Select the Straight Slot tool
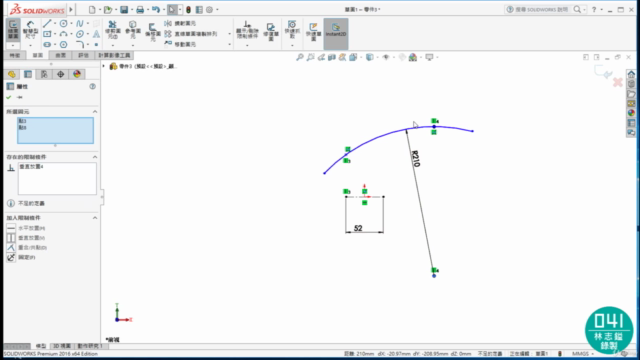 coord(47,44)
